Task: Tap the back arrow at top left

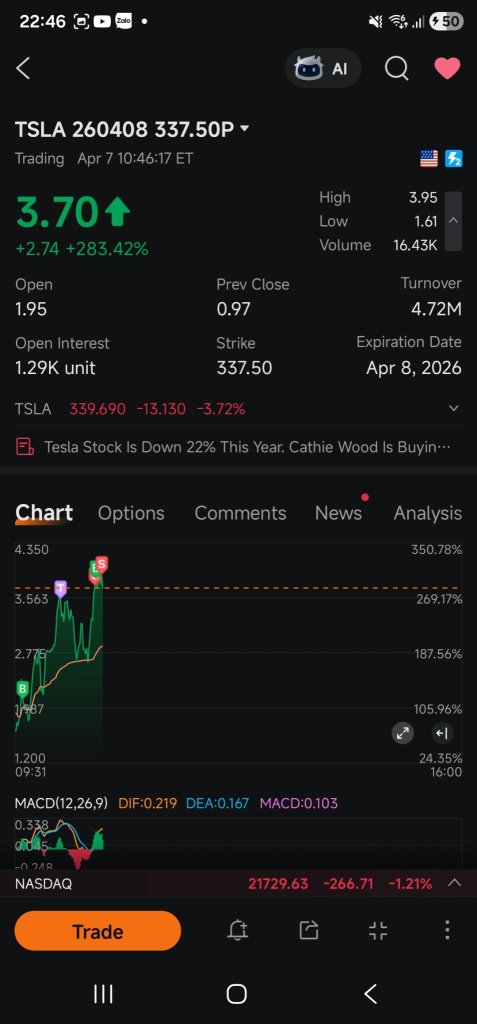Action: tap(24, 68)
